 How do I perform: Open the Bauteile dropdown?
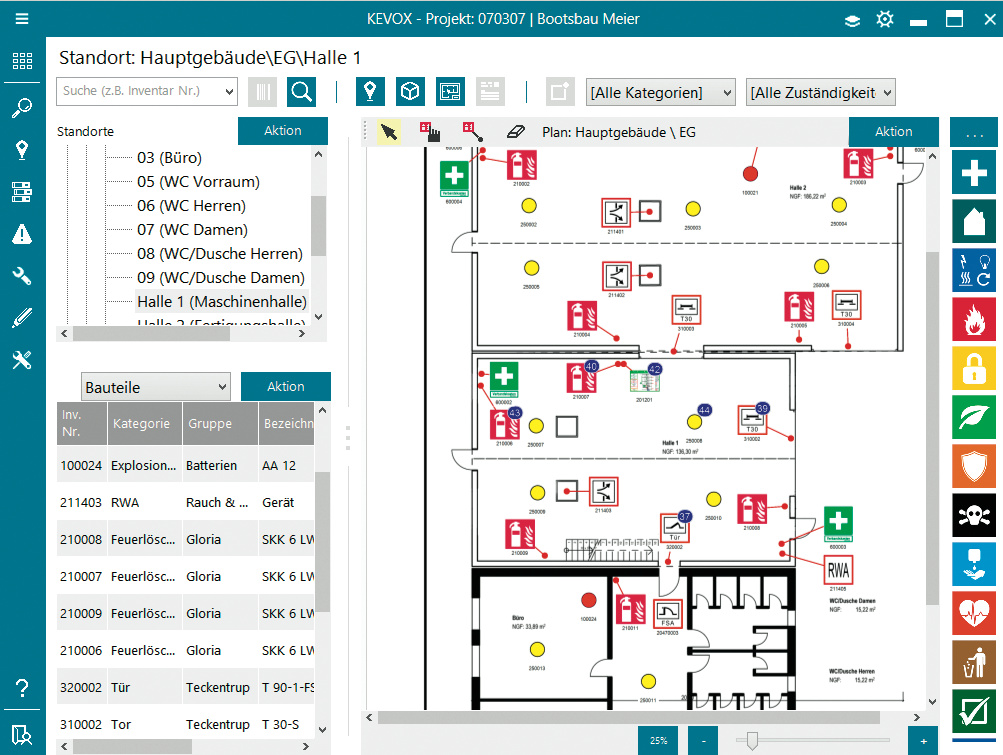[155, 386]
